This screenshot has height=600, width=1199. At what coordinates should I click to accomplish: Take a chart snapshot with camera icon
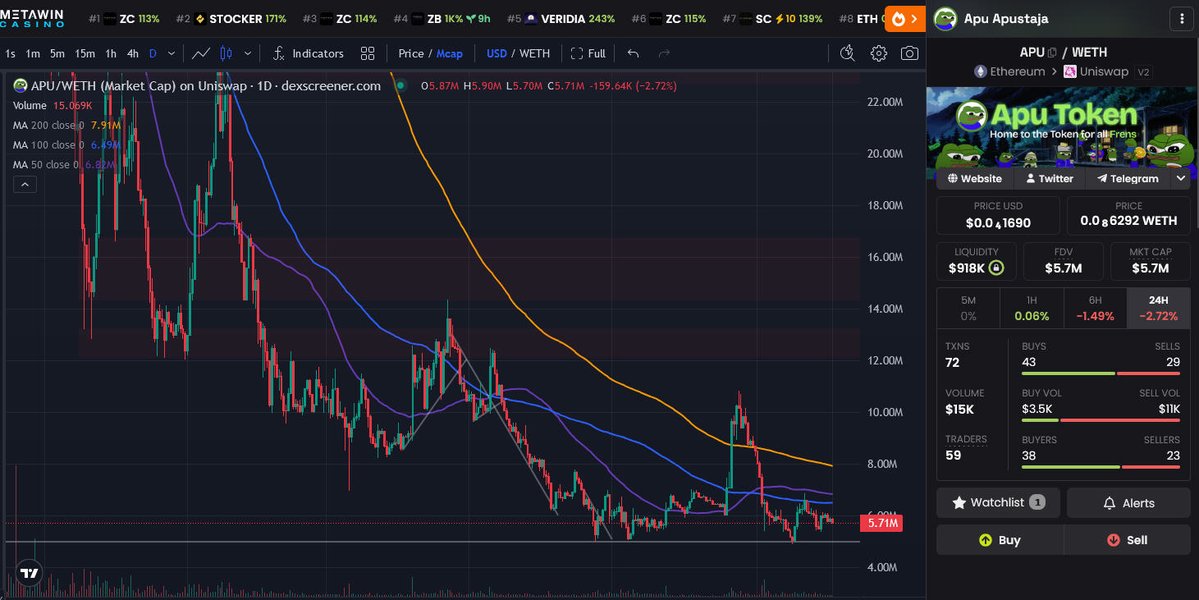[909, 54]
